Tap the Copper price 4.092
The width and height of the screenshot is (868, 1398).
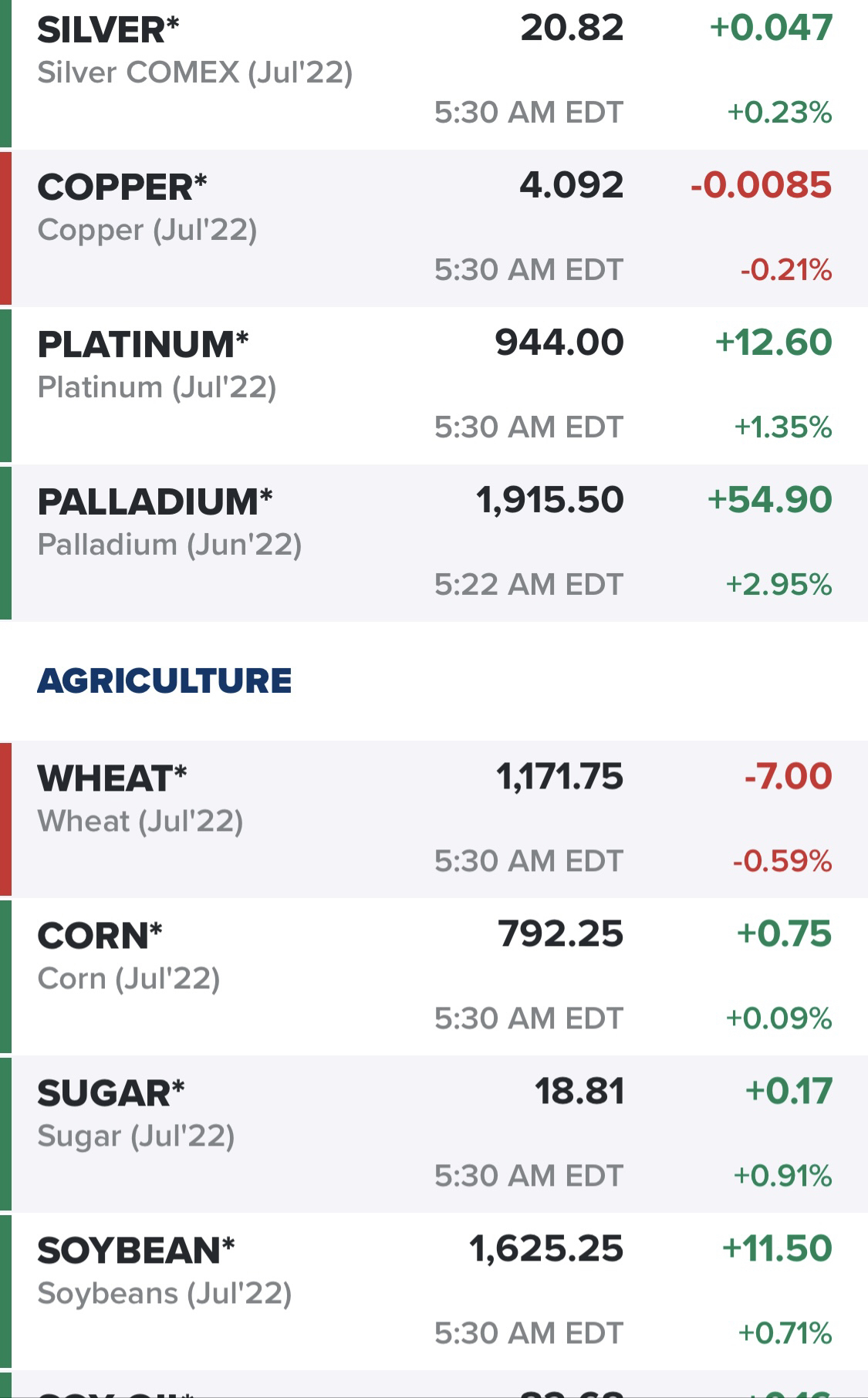click(571, 186)
